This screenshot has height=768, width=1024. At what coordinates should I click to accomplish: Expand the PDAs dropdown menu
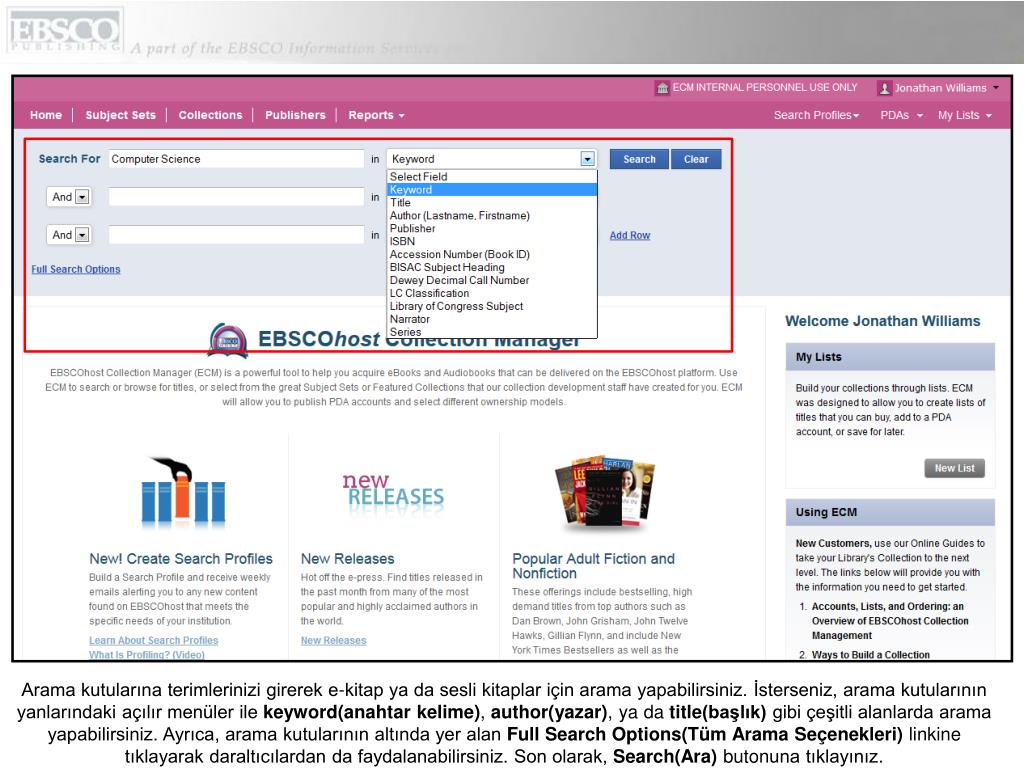pyautogui.click(x=901, y=115)
